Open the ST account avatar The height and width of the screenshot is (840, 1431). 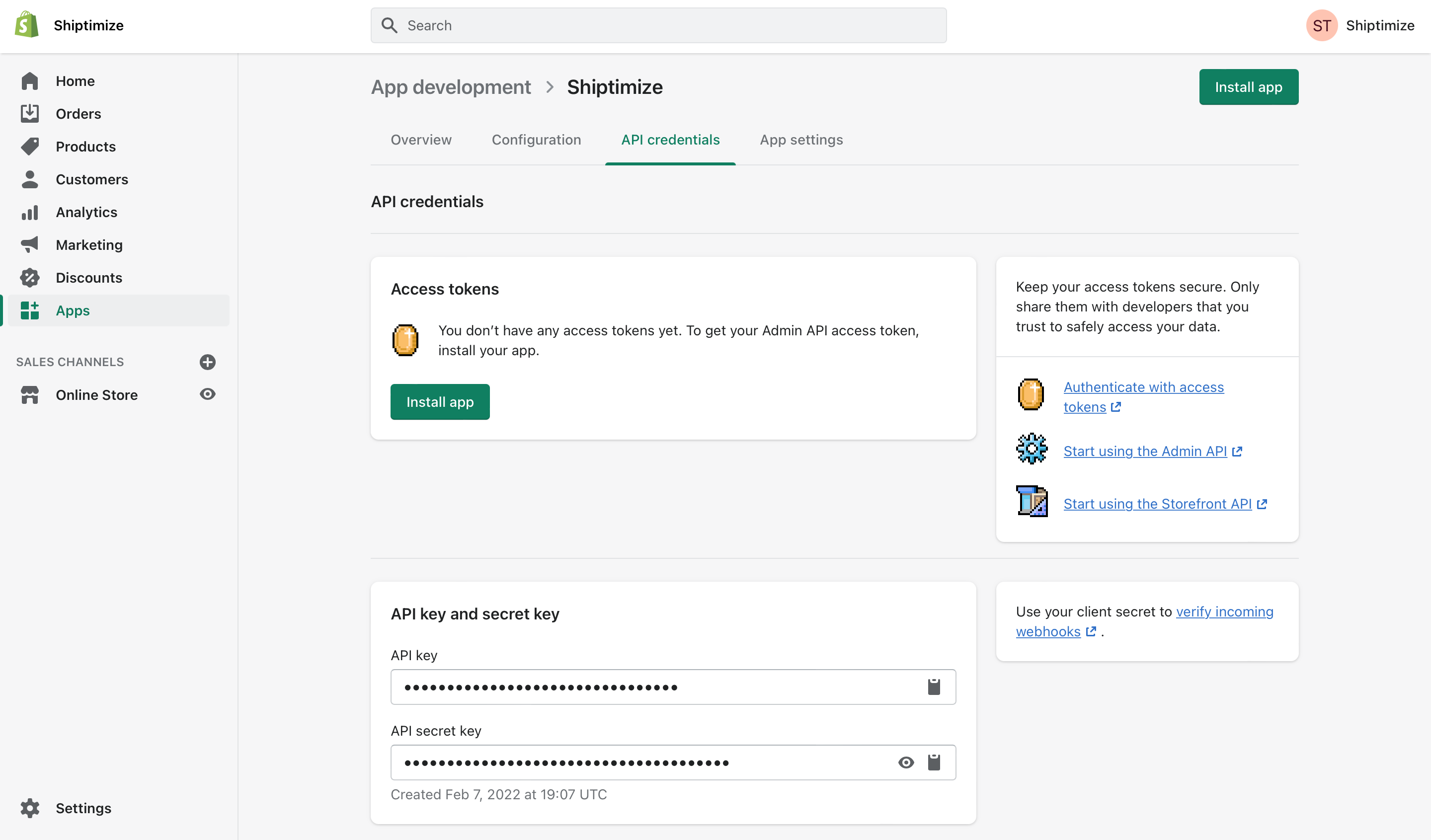point(1321,25)
